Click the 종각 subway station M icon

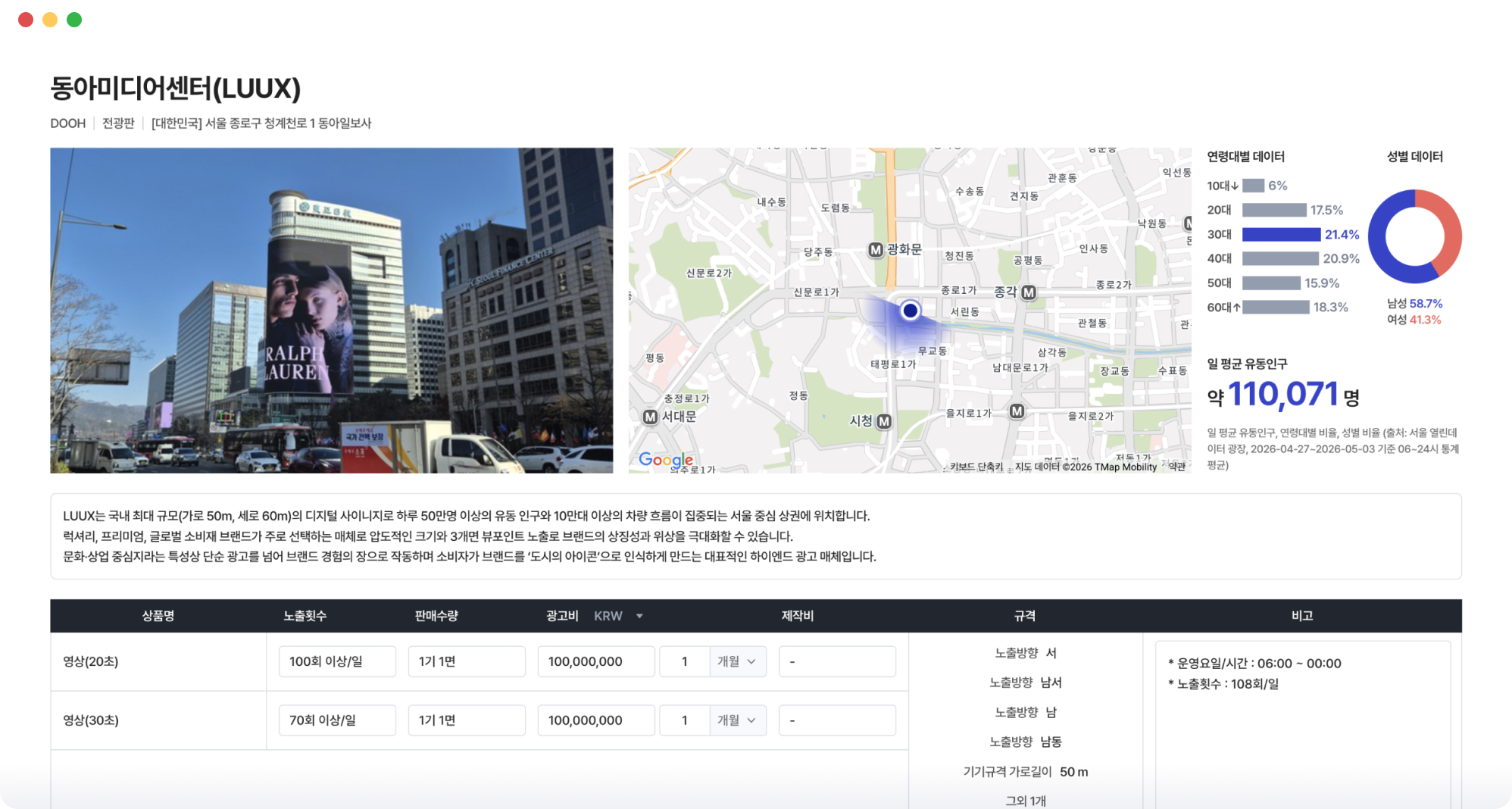click(x=1028, y=292)
